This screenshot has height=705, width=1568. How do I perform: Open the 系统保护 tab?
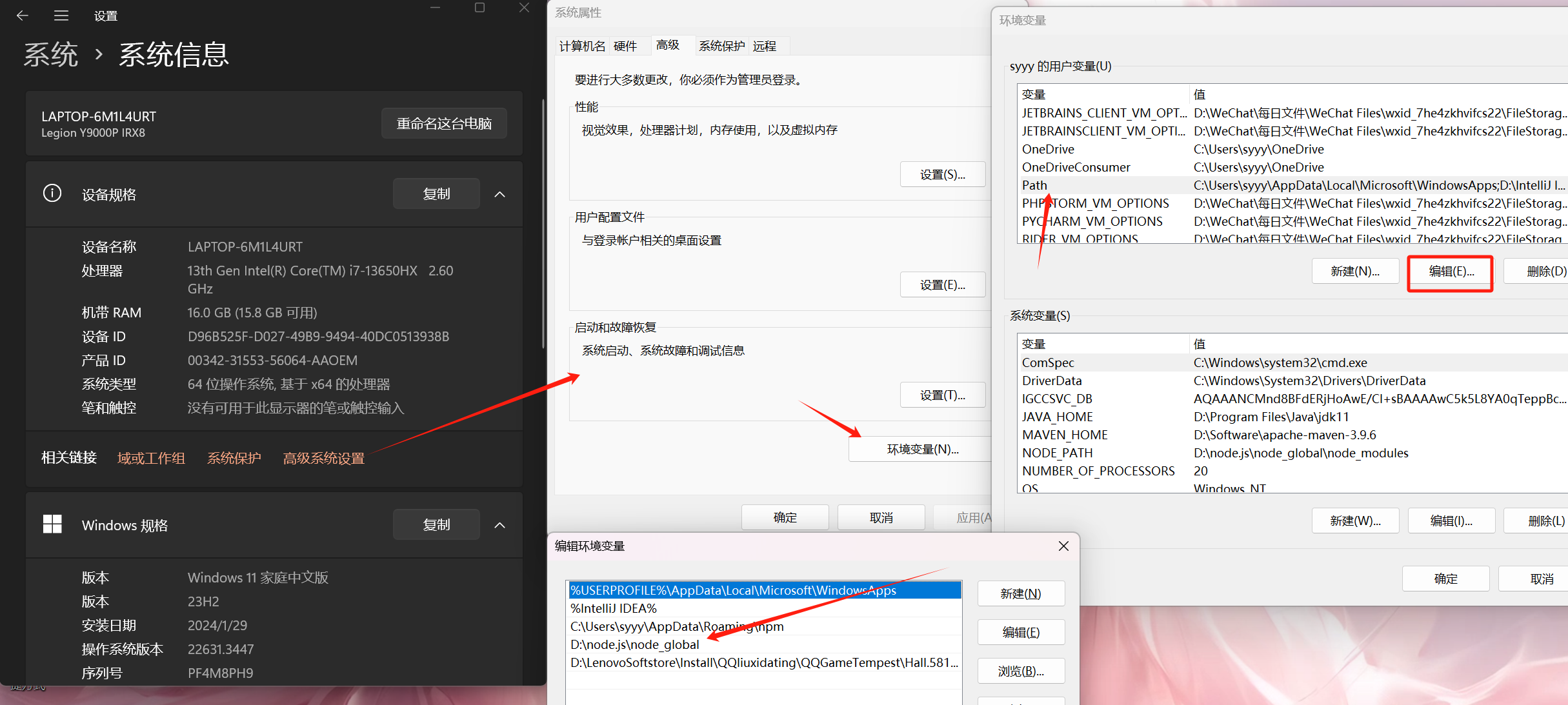721,46
